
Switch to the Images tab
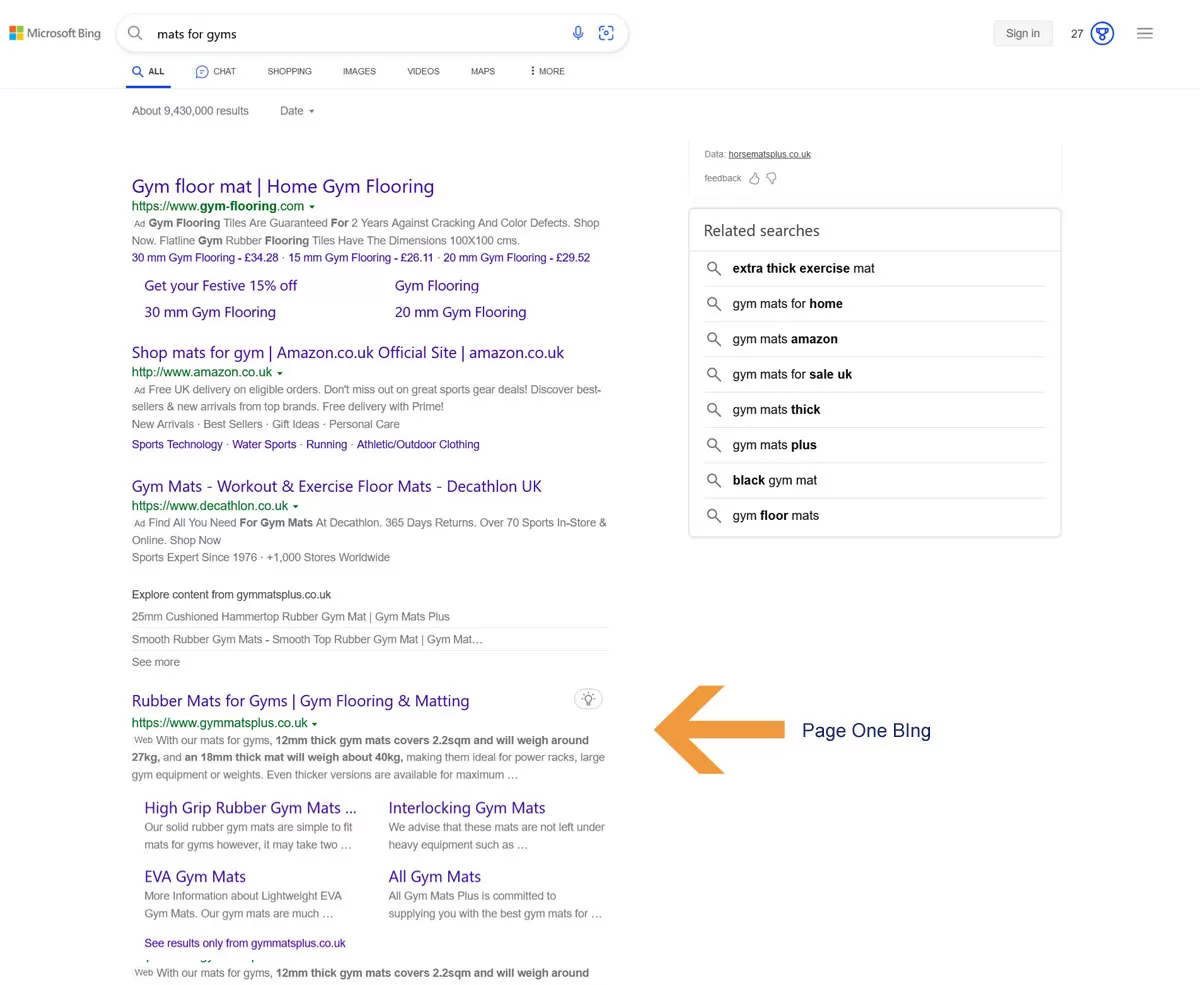(x=359, y=71)
